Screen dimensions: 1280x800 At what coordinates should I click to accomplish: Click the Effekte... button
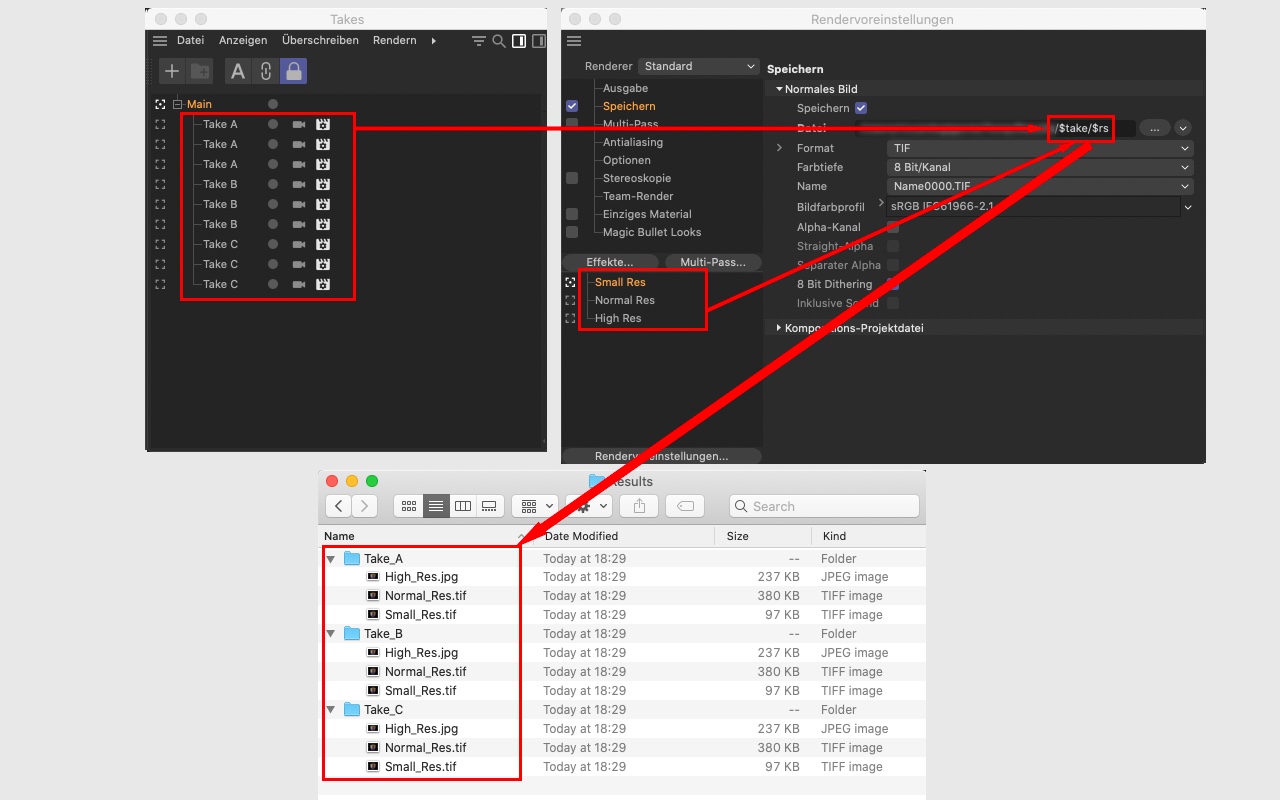tap(610, 262)
